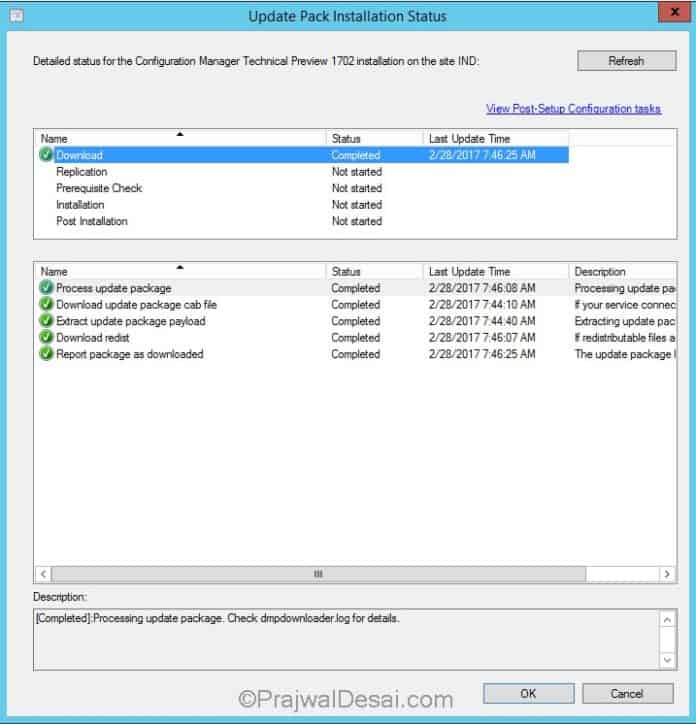The width and height of the screenshot is (696, 724).
Task: Click the Extracting update pac description cell
Action: coord(624,321)
